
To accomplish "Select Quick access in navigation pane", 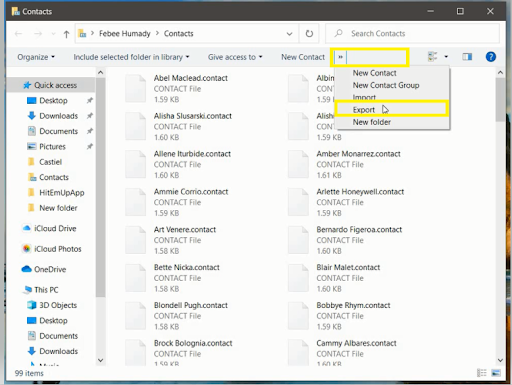I will (x=55, y=85).
